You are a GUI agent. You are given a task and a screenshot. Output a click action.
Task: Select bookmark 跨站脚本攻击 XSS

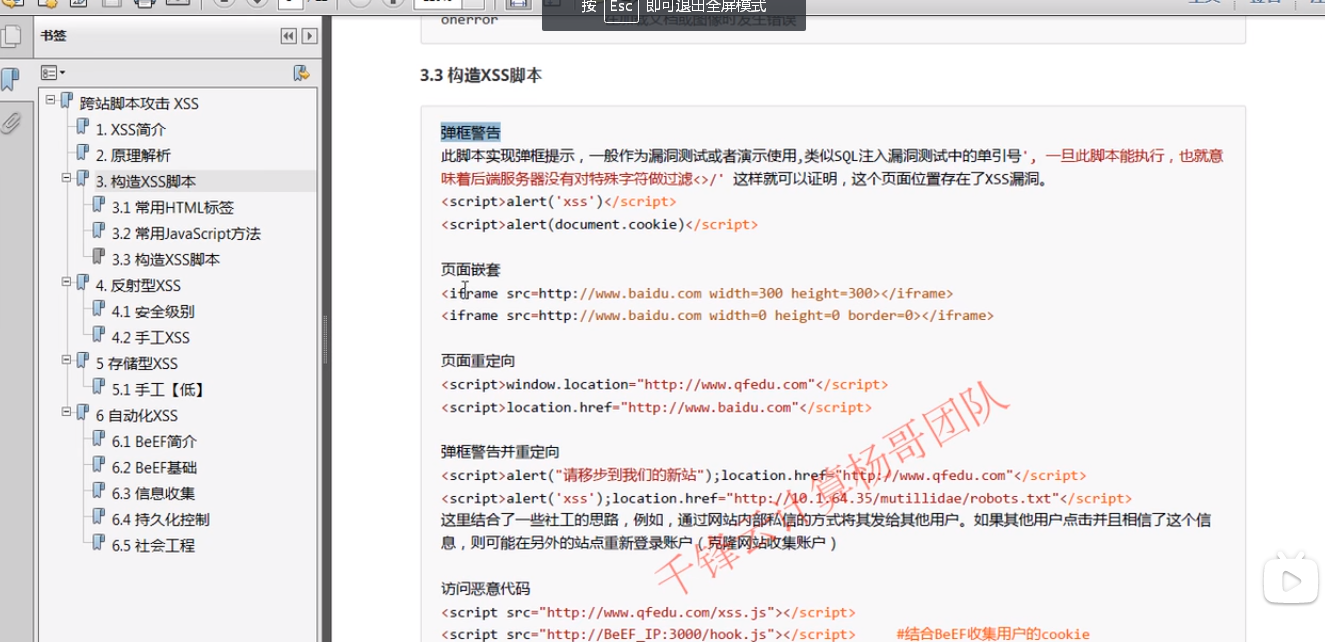click(139, 104)
